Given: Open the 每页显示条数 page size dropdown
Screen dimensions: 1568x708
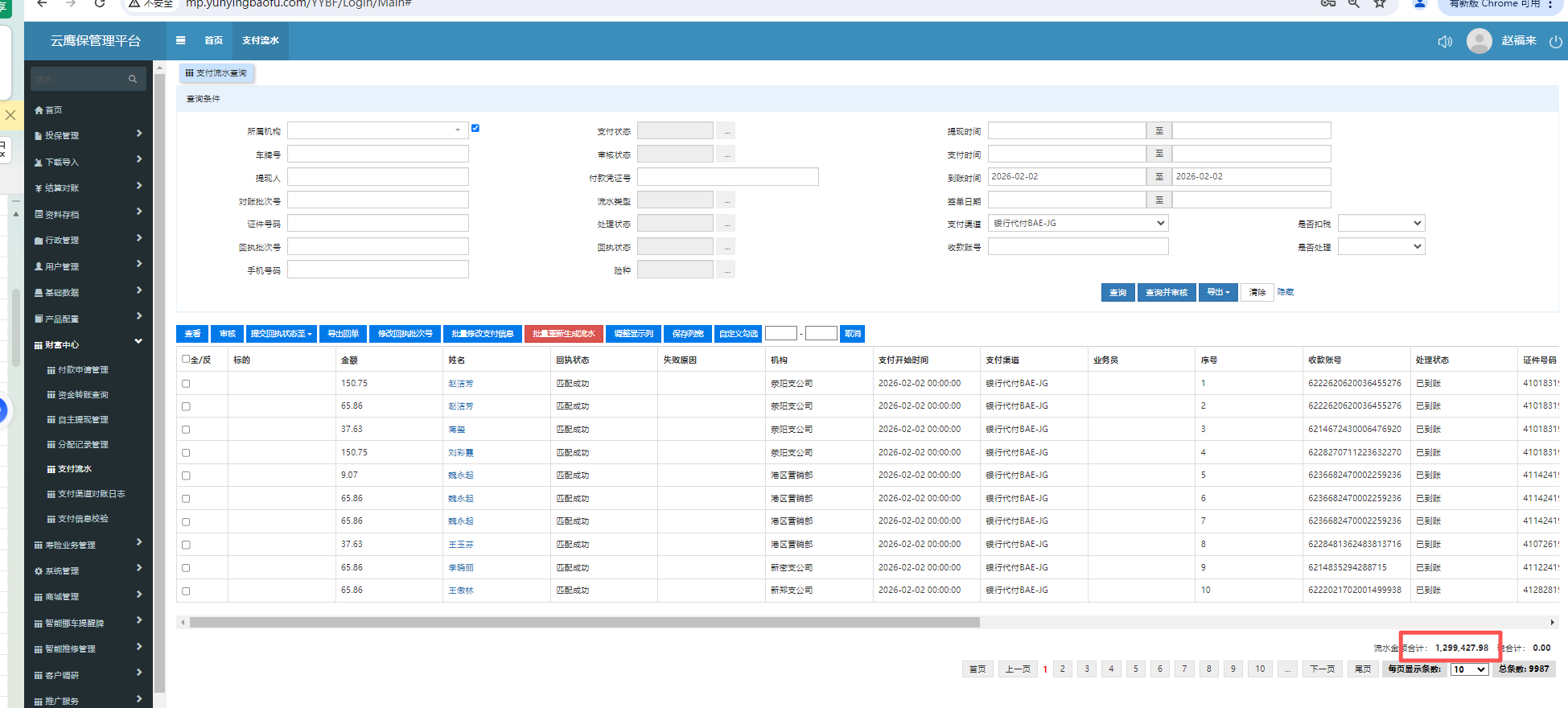Looking at the screenshot, I should [x=1468, y=669].
